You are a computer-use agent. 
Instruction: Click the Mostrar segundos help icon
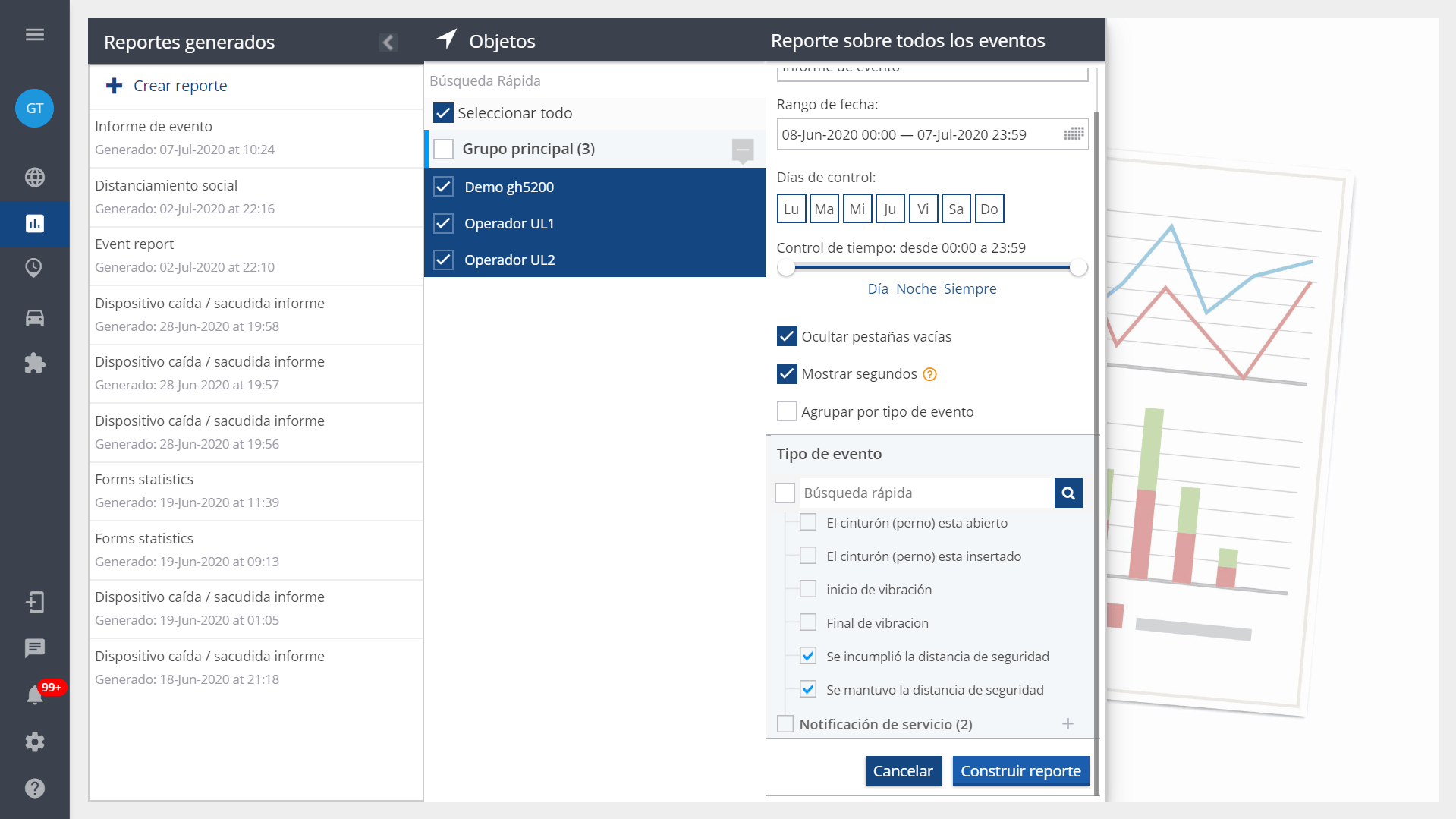929,374
